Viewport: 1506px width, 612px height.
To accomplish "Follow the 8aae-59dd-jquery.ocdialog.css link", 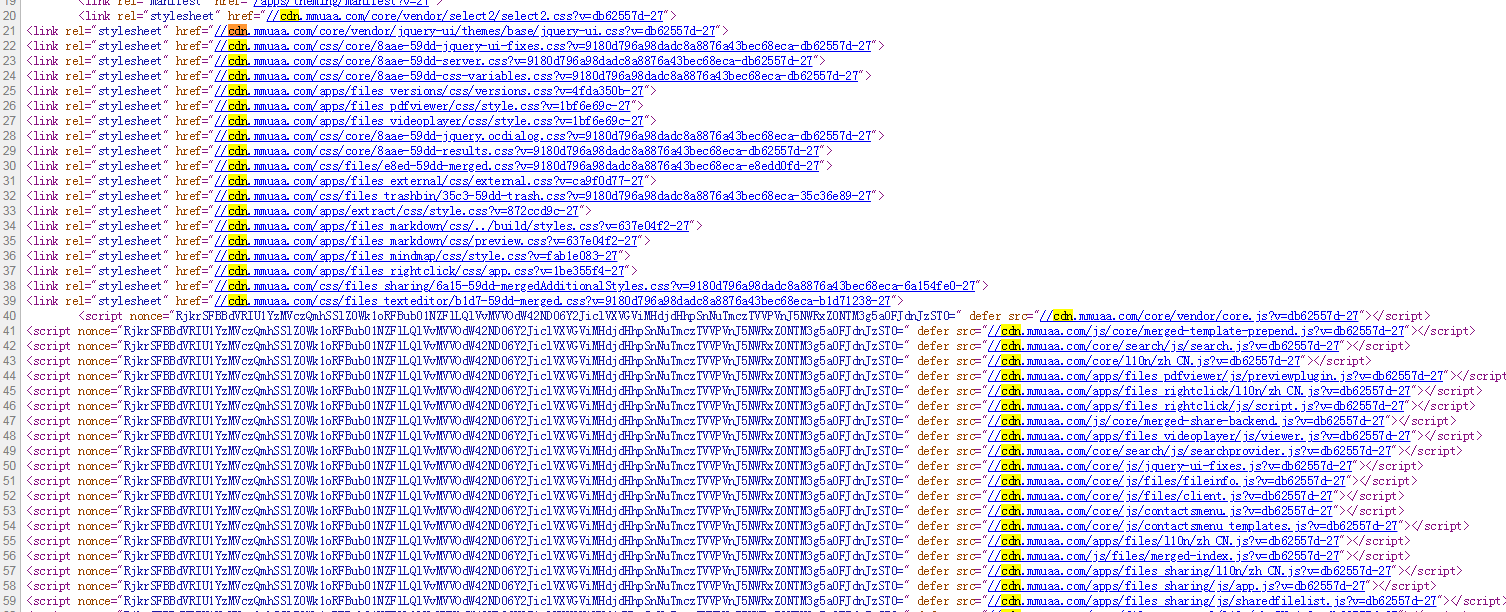I will coord(543,136).
